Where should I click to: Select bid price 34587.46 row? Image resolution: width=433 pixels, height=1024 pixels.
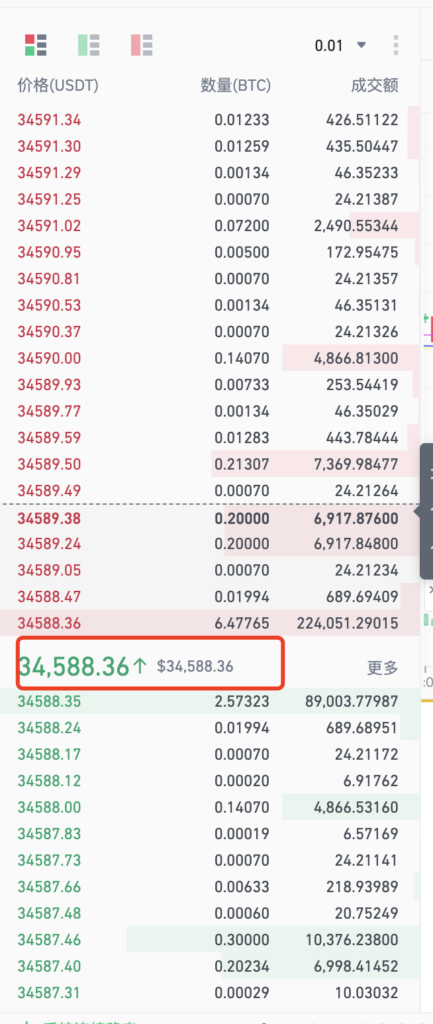pos(209,940)
